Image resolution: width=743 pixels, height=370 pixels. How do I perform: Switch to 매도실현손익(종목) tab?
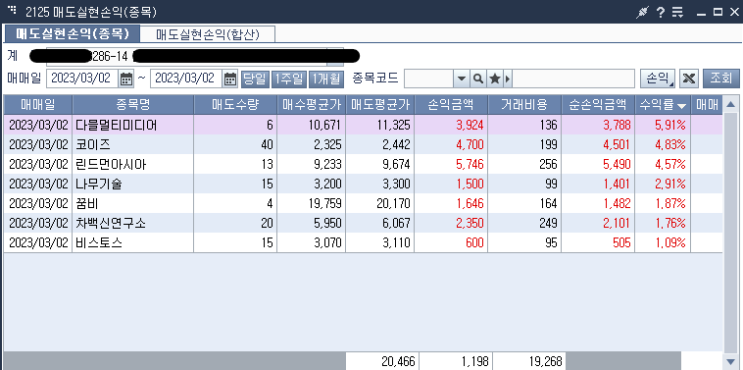click(72, 34)
